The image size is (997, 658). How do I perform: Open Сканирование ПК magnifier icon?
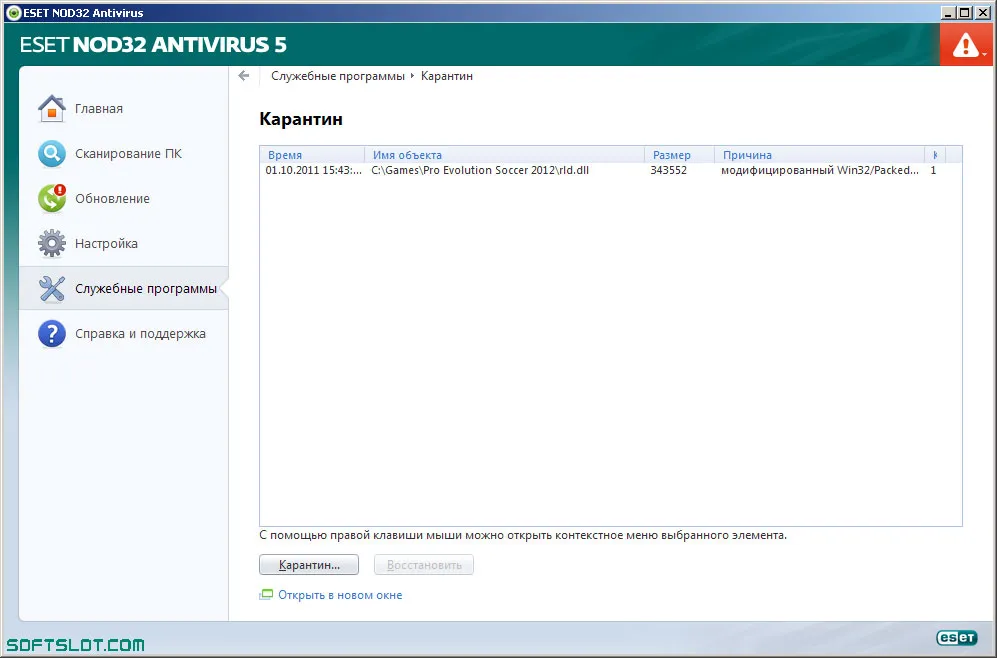point(52,154)
